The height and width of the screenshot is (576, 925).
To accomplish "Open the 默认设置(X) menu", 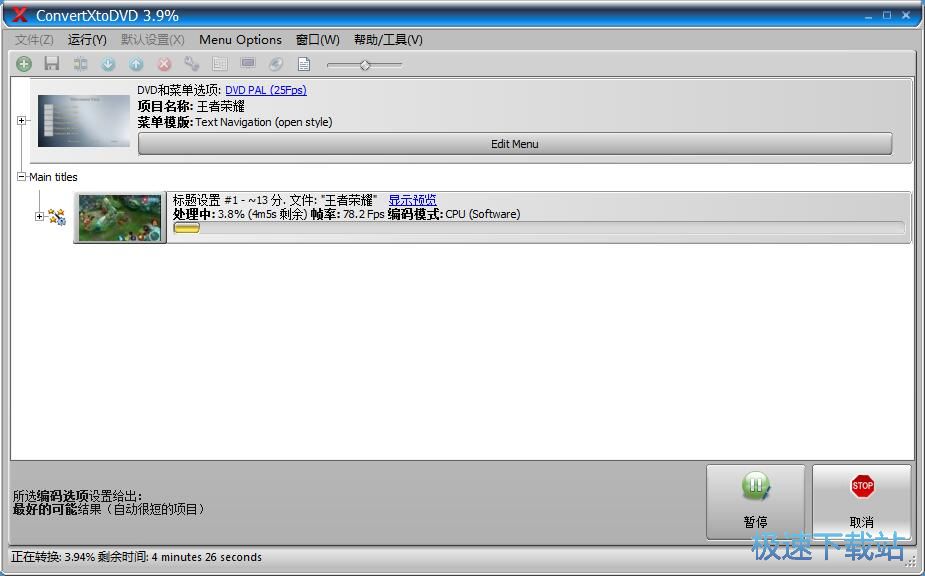I will click(153, 40).
